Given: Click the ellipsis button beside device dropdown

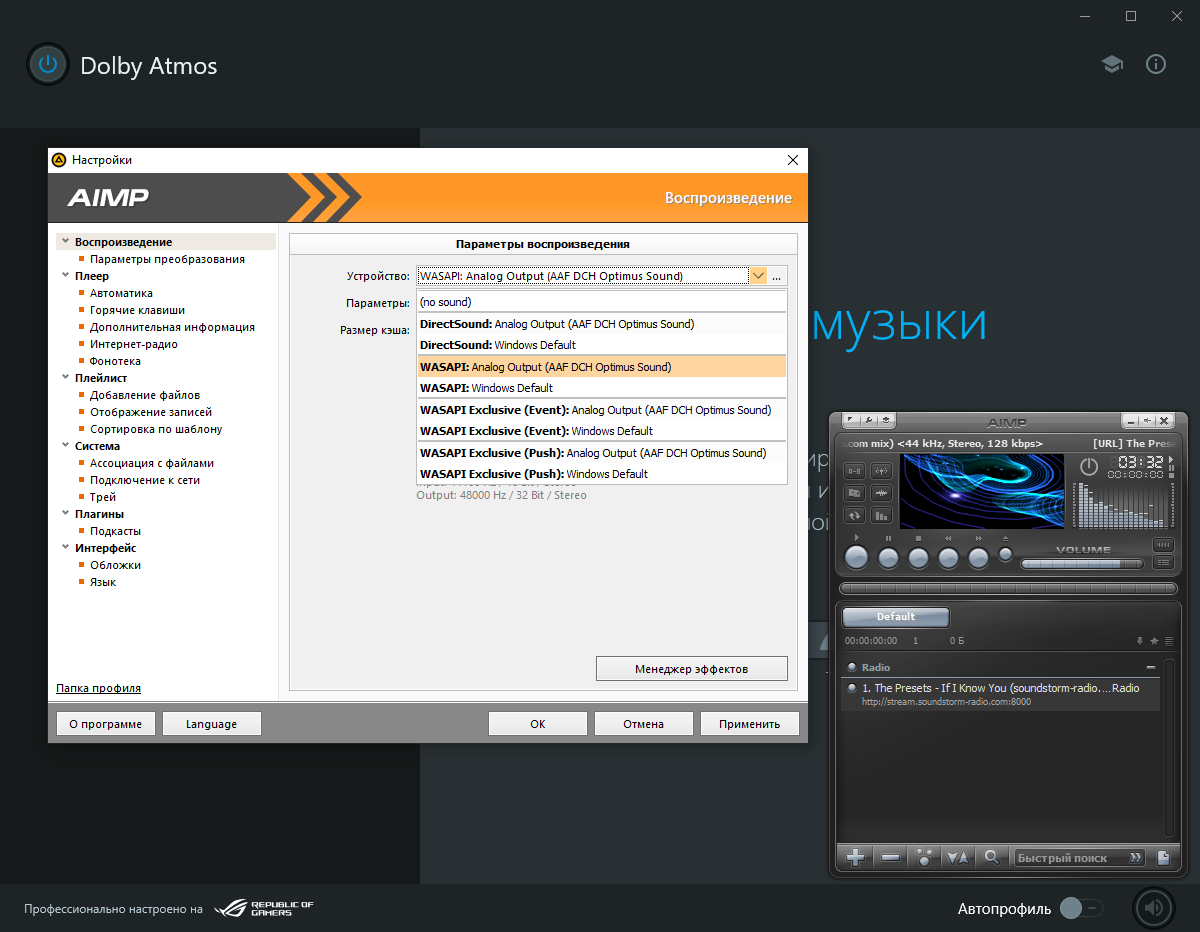Looking at the screenshot, I should click(x=778, y=276).
